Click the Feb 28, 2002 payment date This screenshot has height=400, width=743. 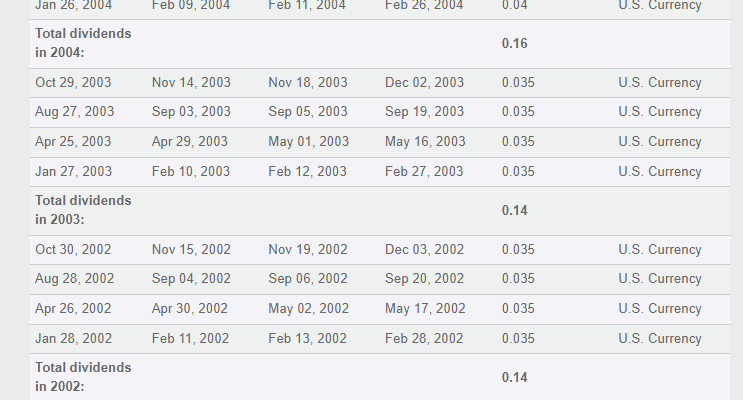tap(424, 338)
